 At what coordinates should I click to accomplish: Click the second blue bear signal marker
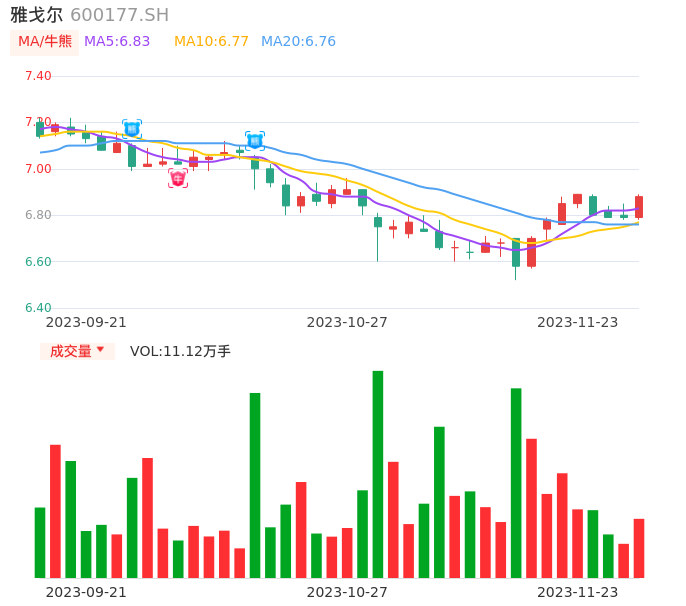(255, 140)
